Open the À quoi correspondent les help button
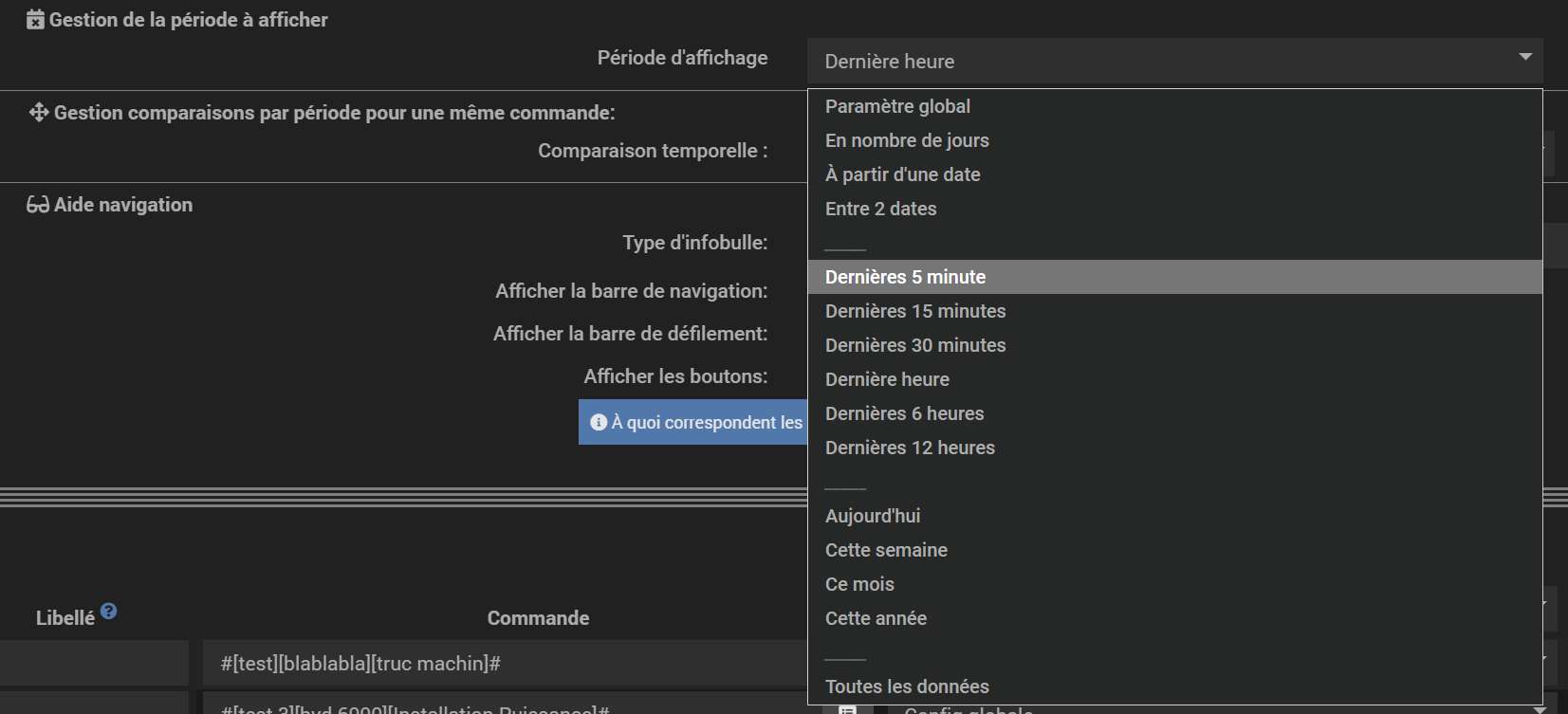Screen dimensions: 1568x714 point(693,422)
